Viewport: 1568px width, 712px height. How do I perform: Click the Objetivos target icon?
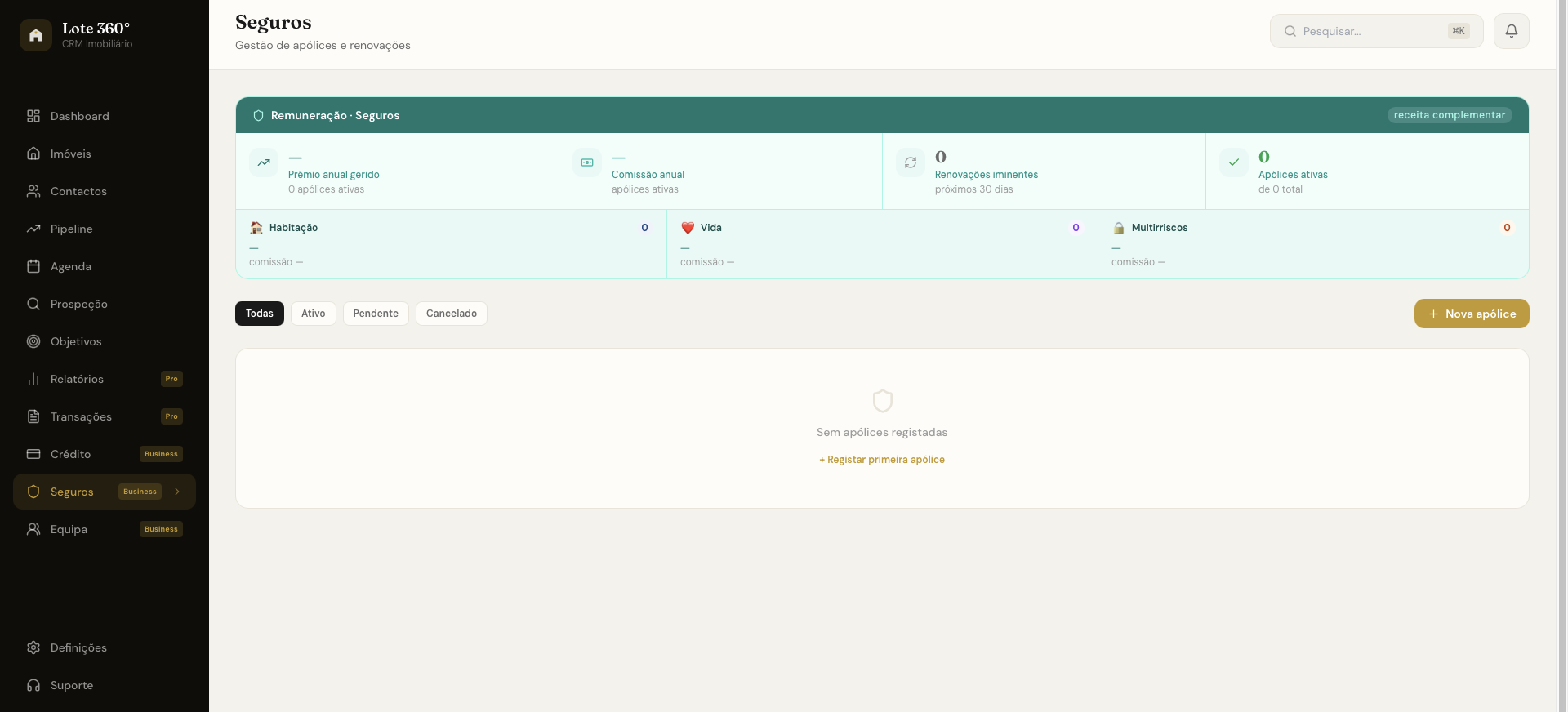(x=33, y=341)
